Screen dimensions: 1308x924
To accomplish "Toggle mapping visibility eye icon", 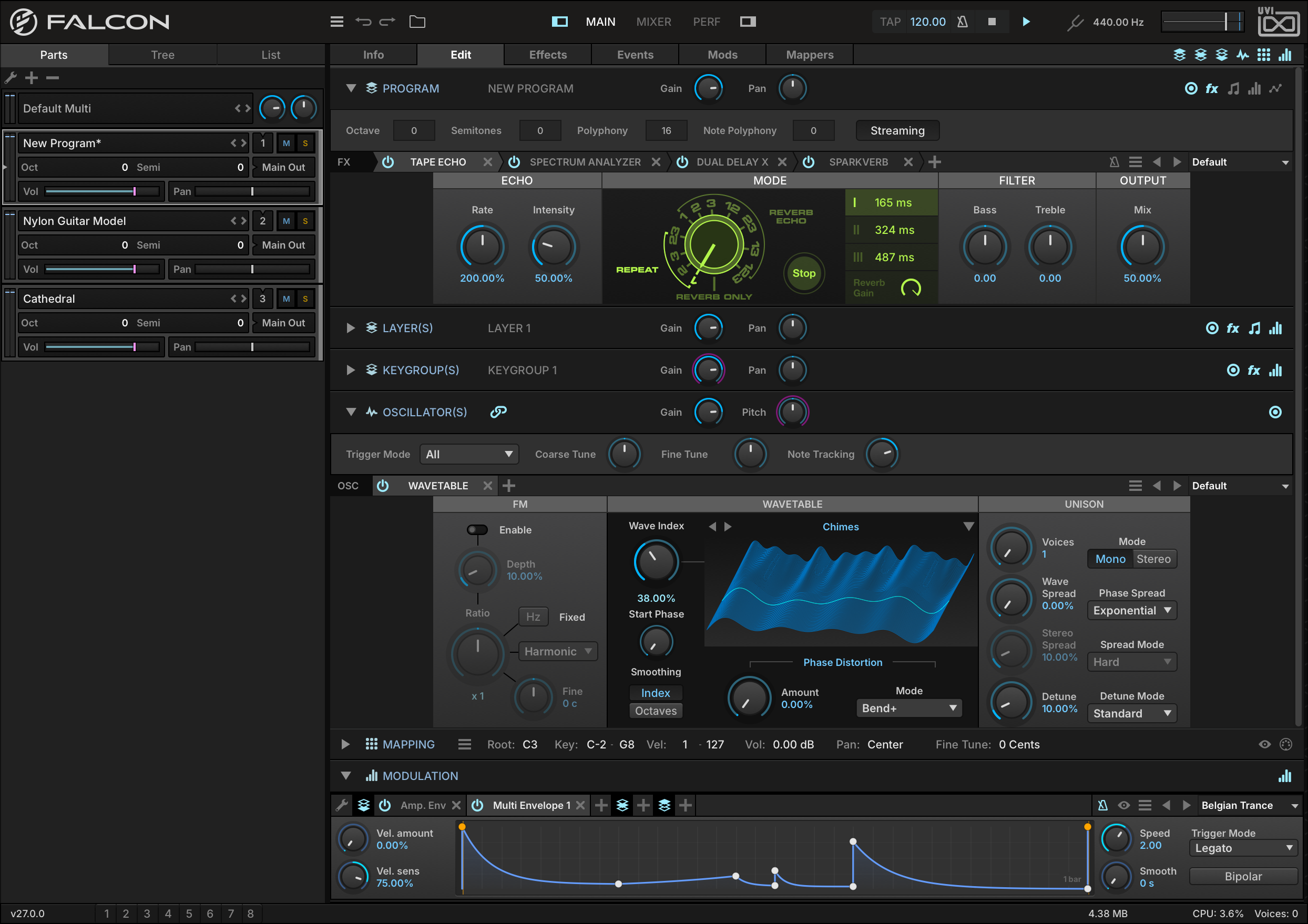I will (1265, 745).
